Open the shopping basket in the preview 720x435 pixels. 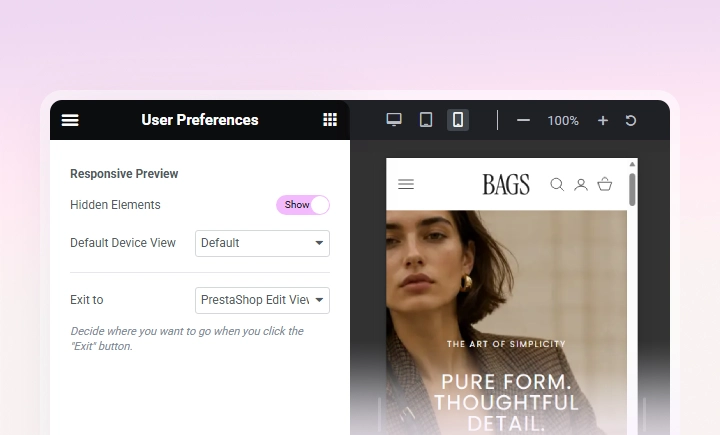click(x=605, y=184)
